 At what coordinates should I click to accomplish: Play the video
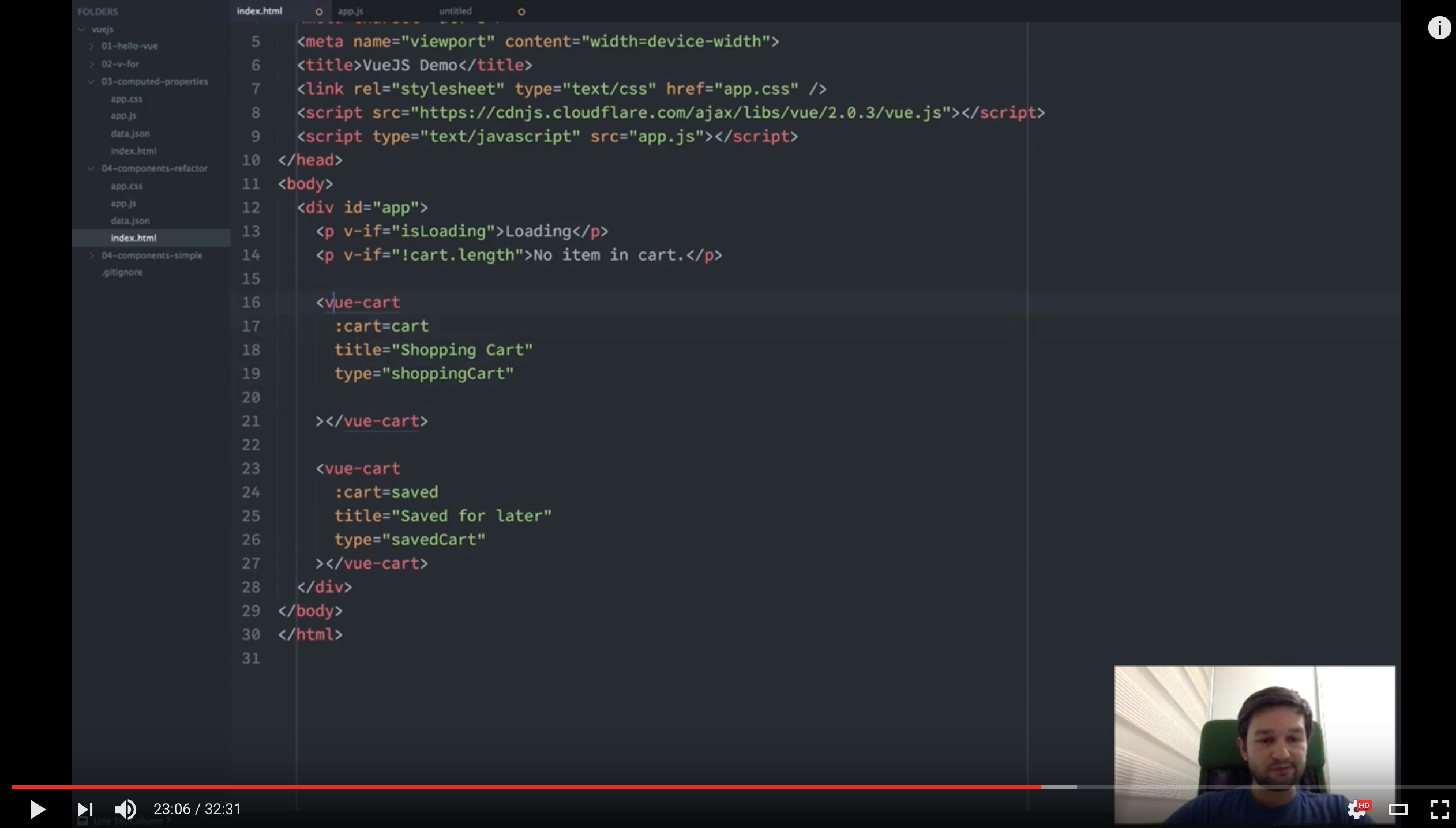[37, 809]
